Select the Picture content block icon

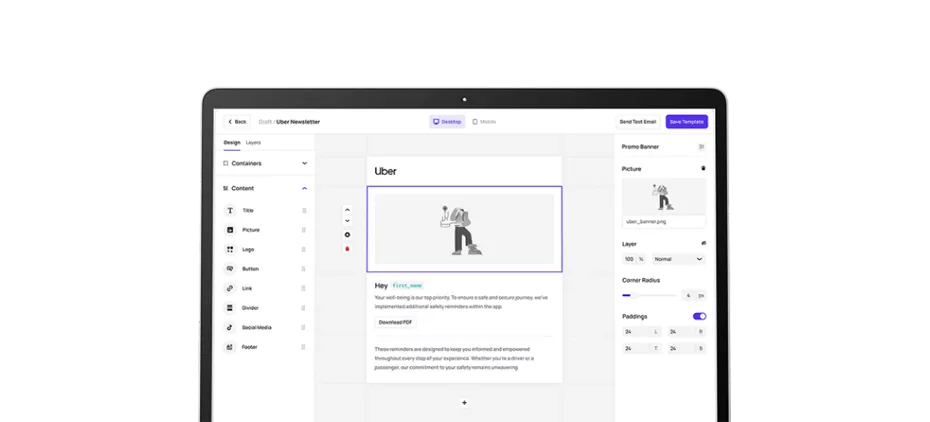(x=230, y=230)
